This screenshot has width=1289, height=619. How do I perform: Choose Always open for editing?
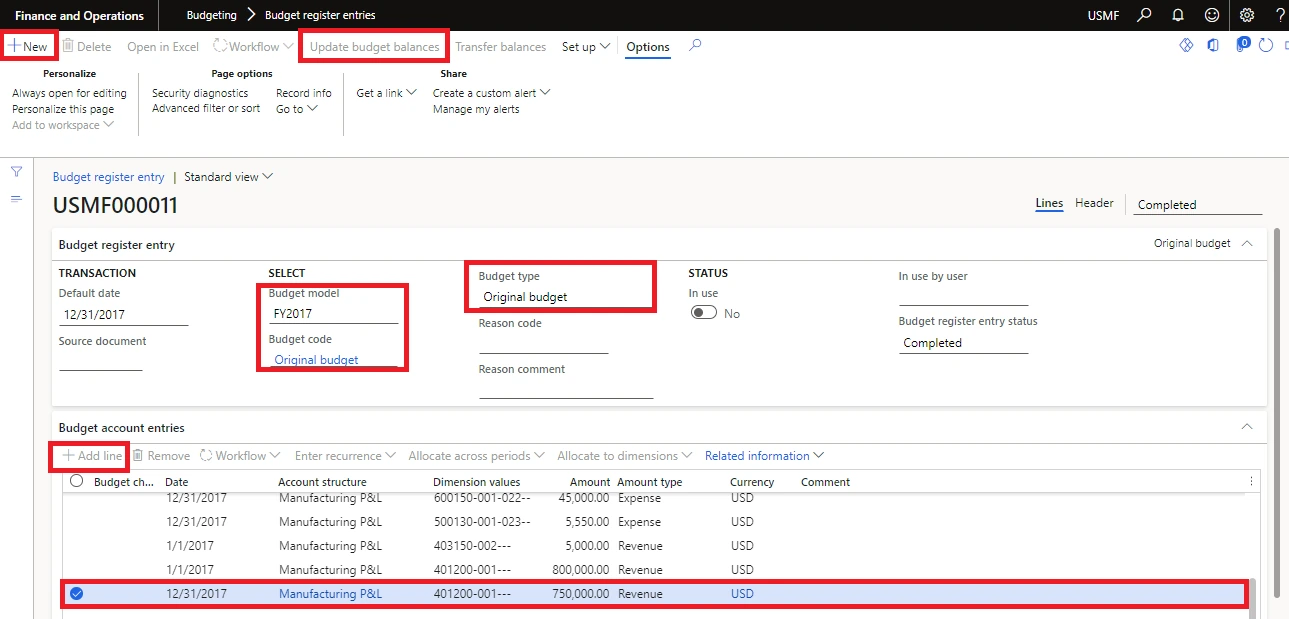pyautogui.click(x=69, y=93)
